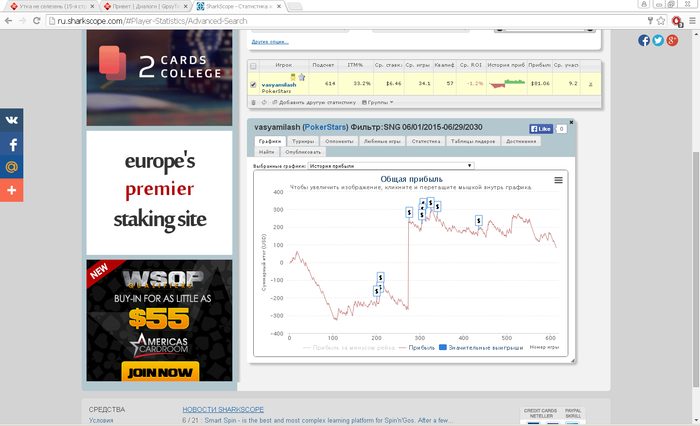This screenshot has width=700, height=426.
Task: Click the dollar marker near game 270
Action: (409, 213)
